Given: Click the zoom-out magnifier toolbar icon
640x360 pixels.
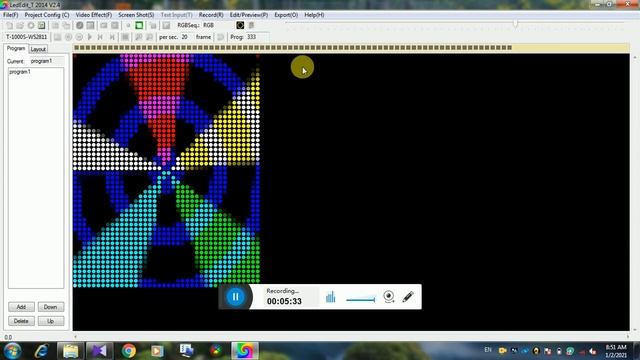Looking at the screenshot, I should 149,37.
